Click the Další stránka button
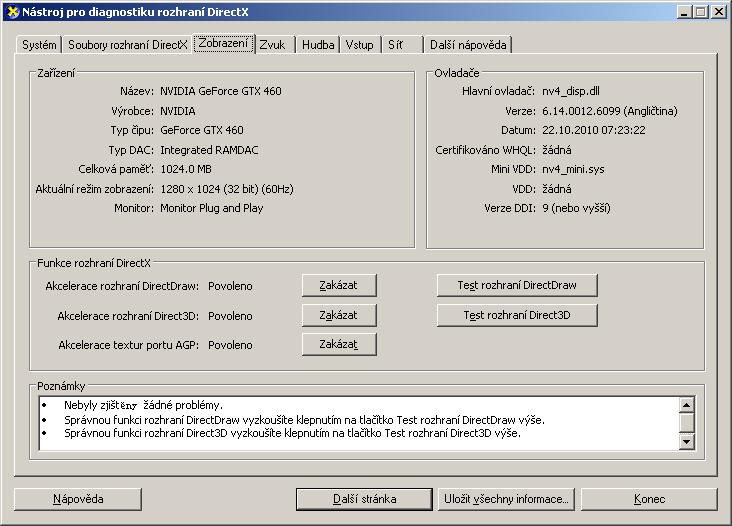The width and height of the screenshot is (732, 526). [x=365, y=499]
